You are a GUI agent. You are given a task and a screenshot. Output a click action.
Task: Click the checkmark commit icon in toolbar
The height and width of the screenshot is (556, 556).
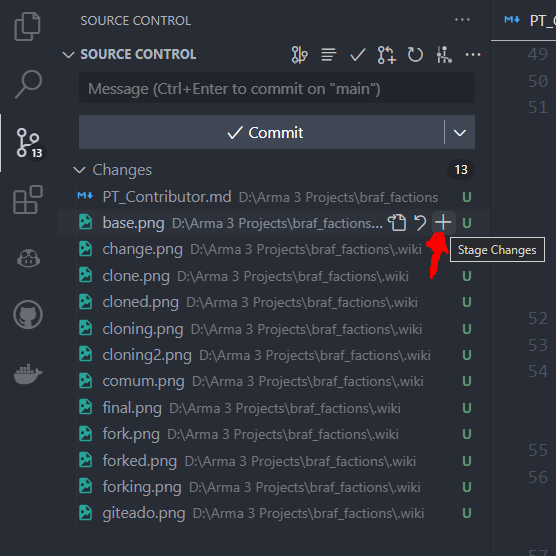tap(357, 55)
